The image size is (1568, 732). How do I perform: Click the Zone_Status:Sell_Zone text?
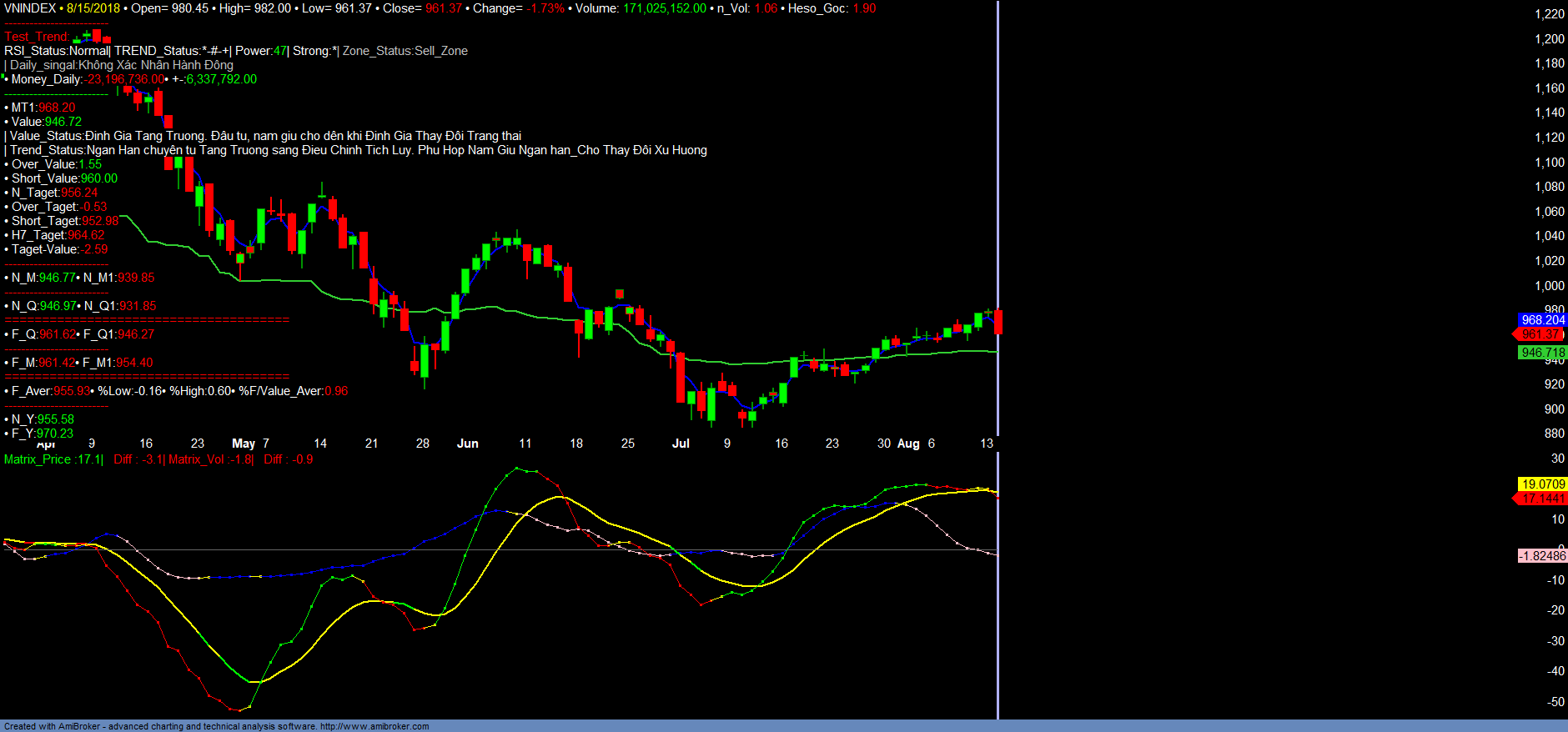click(405, 51)
